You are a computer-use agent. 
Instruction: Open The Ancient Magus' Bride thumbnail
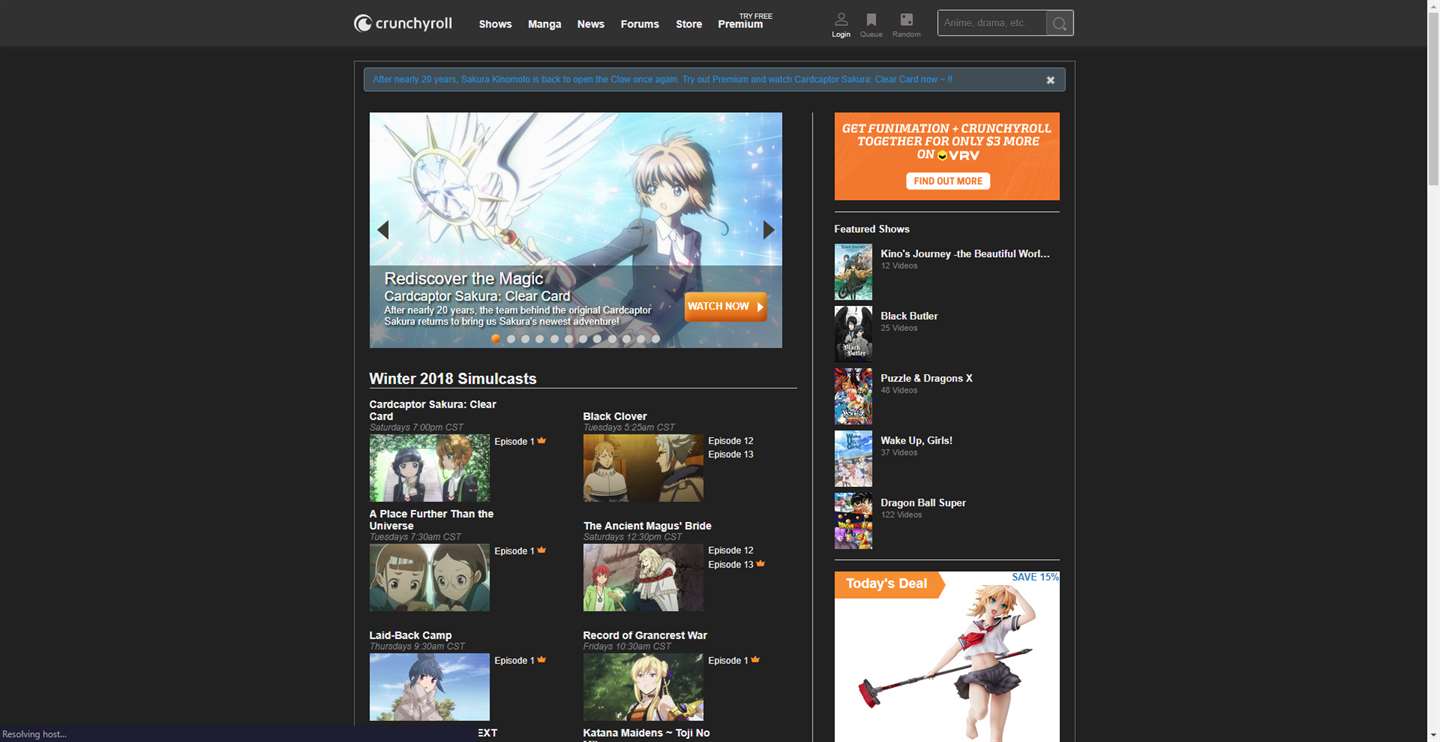643,577
